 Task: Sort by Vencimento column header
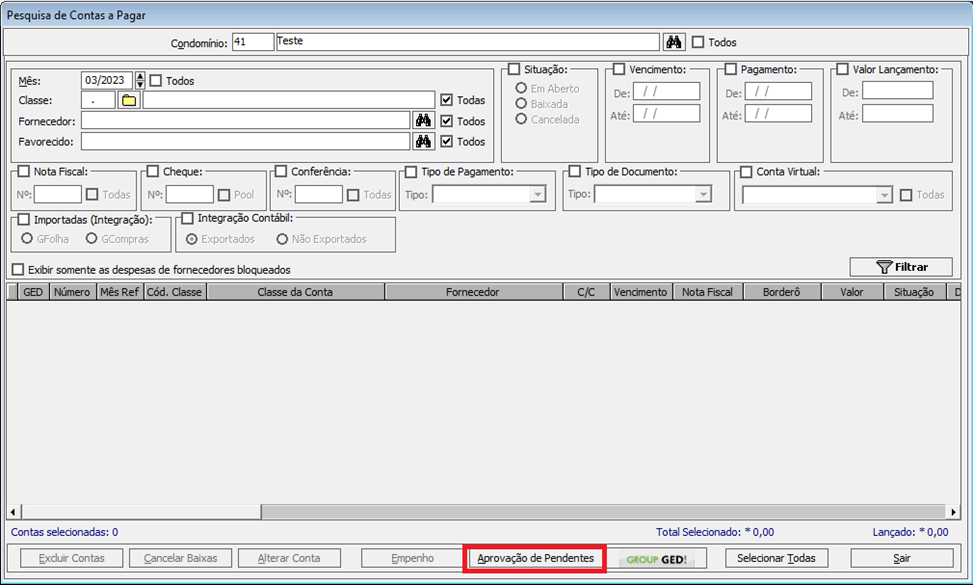coord(641,292)
